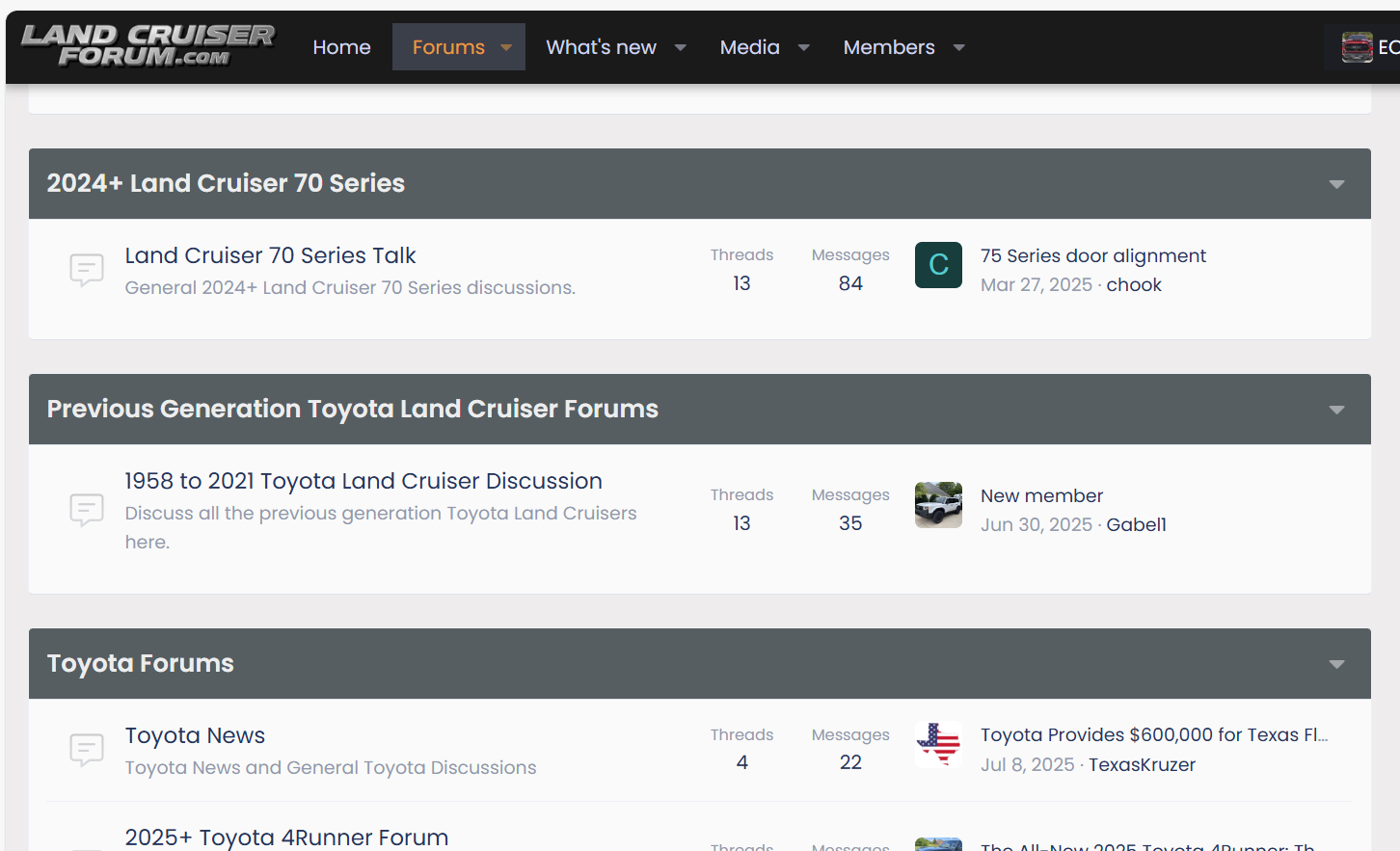Open the 2025+ Toyota 4Runner Forum
The image size is (1400, 851).
click(x=286, y=837)
